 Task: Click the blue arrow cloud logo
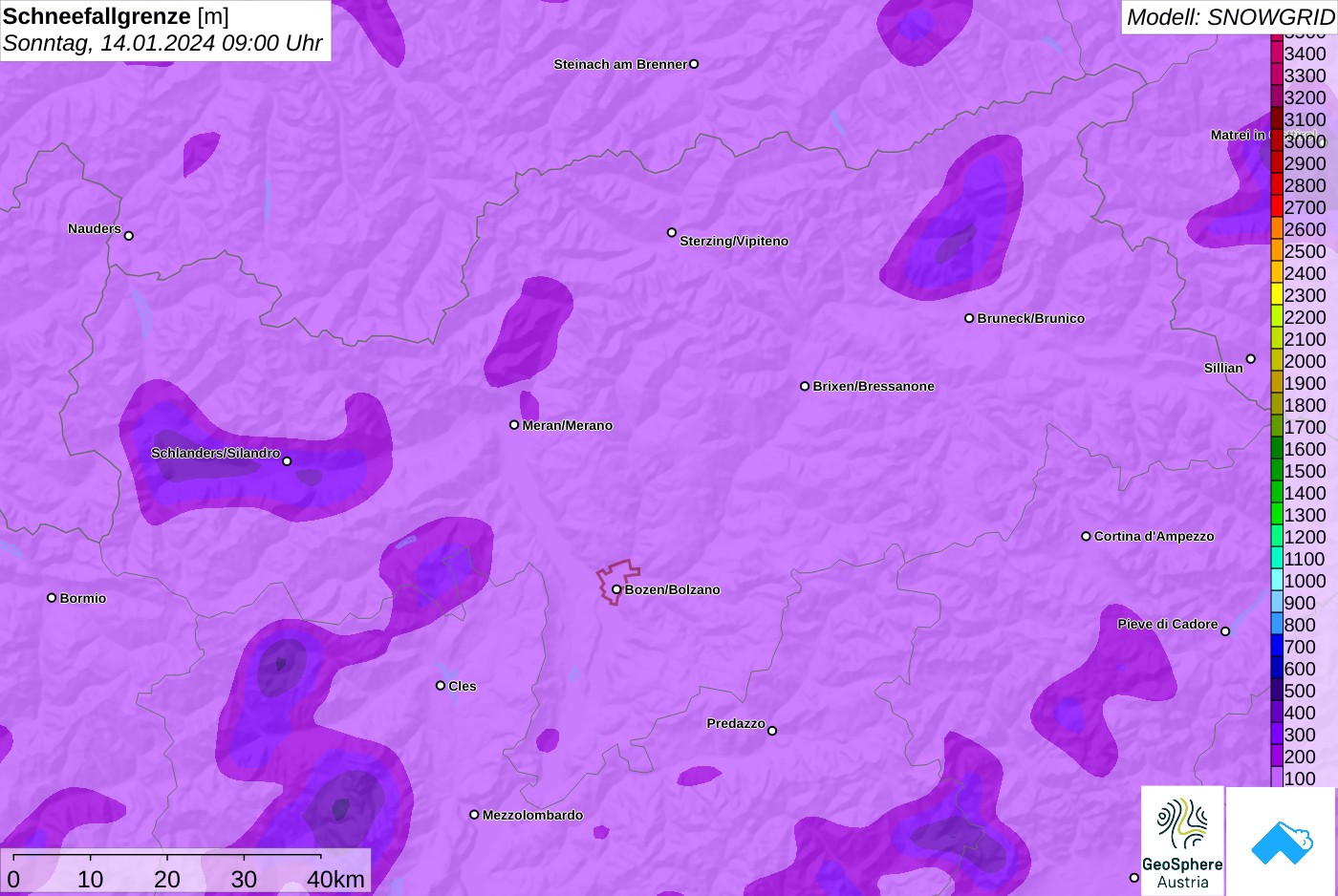click(1282, 843)
